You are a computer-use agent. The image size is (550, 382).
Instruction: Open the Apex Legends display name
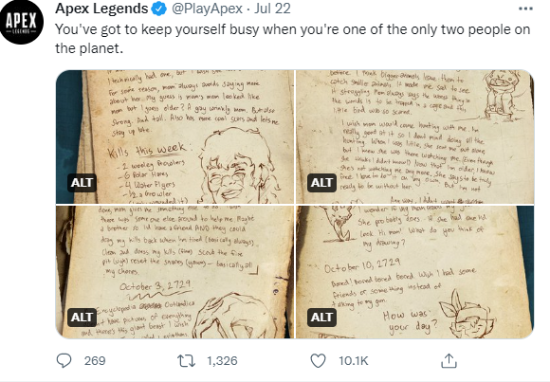pos(101,8)
